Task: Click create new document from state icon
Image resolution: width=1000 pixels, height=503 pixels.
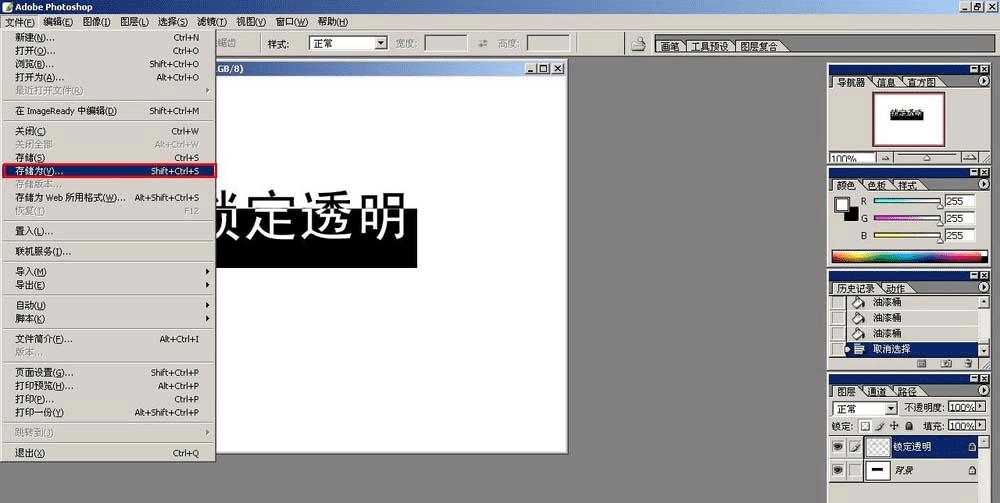Action: point(922,363)
